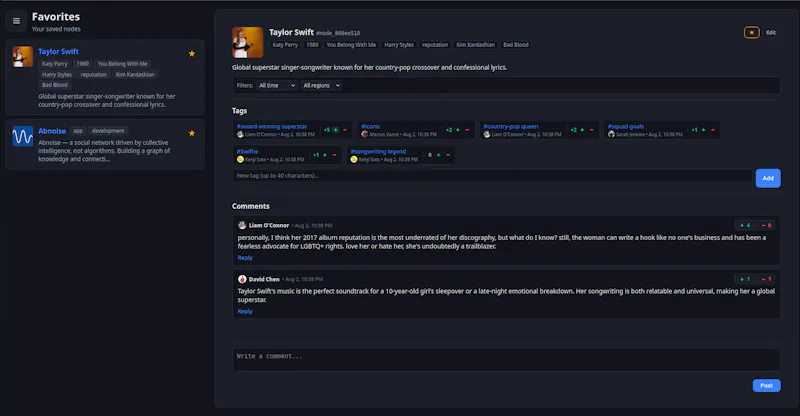The width and height of the screenshot is (800, 416).
Task: Reply to David Chen's comment
Action: pyautogui.click(x=245, y=311)
